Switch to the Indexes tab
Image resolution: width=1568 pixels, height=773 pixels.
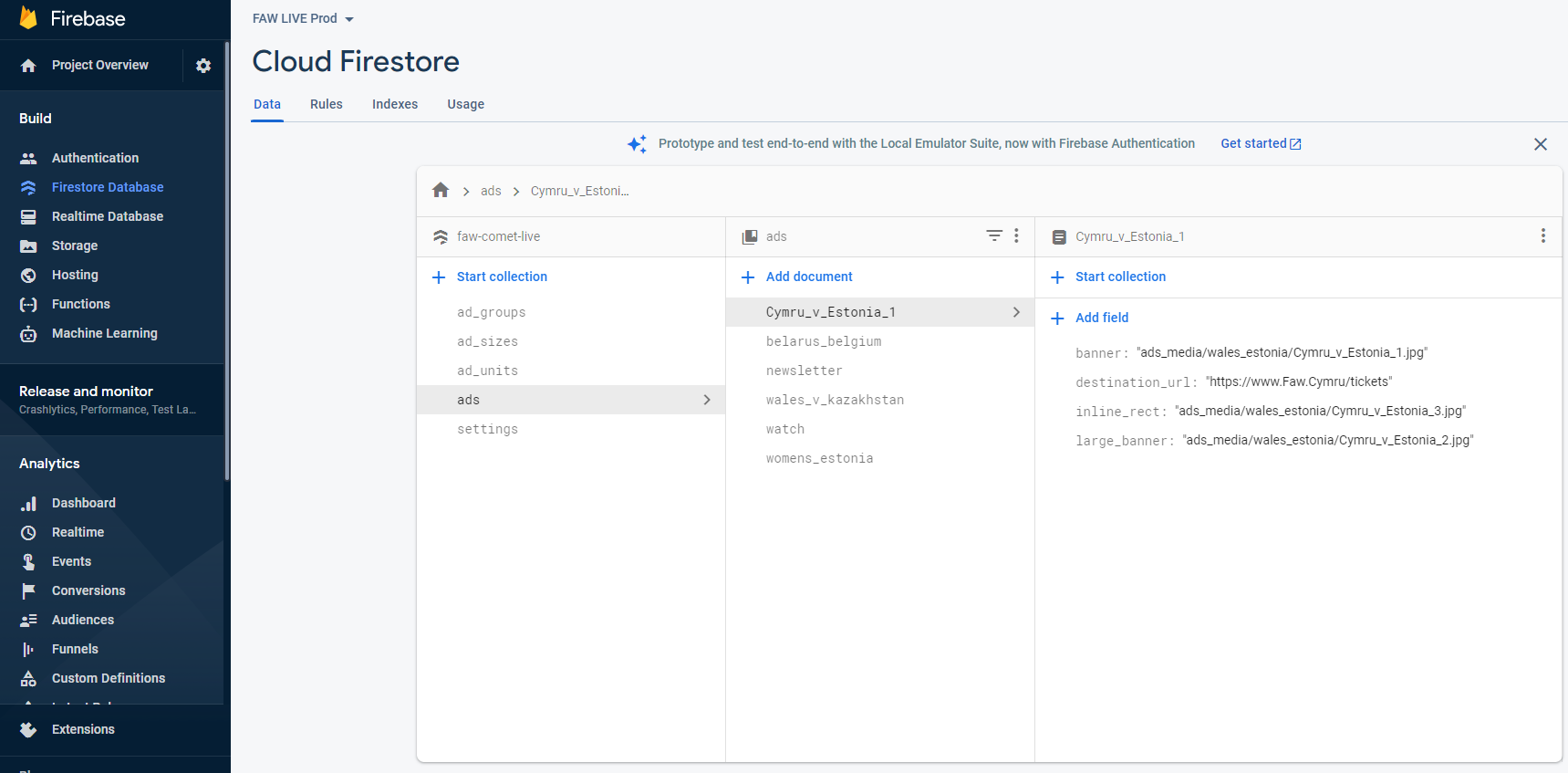click(394, 104)
